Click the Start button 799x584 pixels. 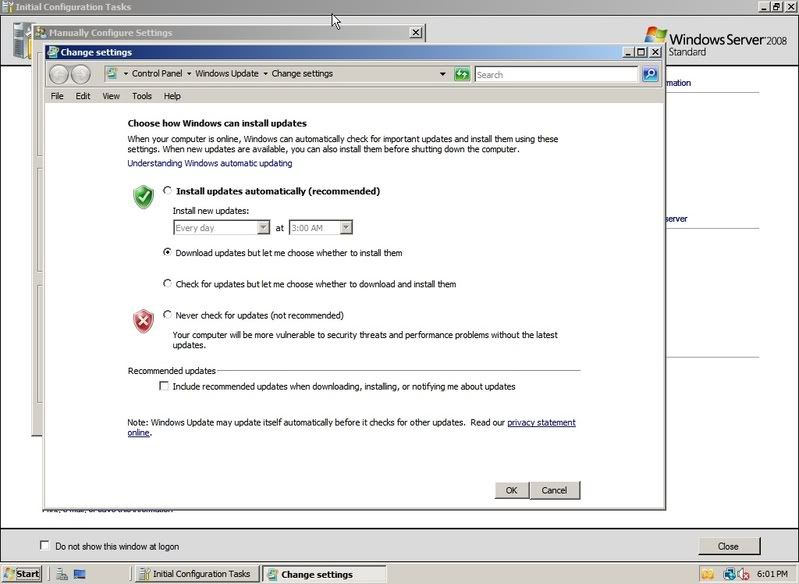[21, 574]
